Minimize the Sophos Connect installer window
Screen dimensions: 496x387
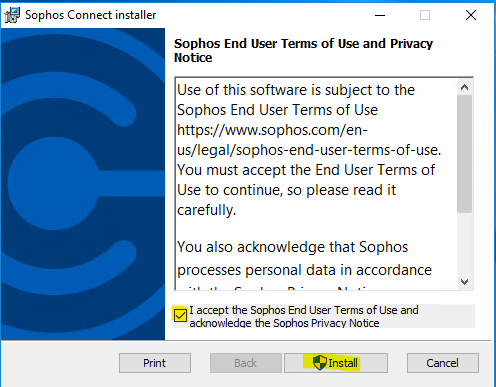(x=380, y=15)
